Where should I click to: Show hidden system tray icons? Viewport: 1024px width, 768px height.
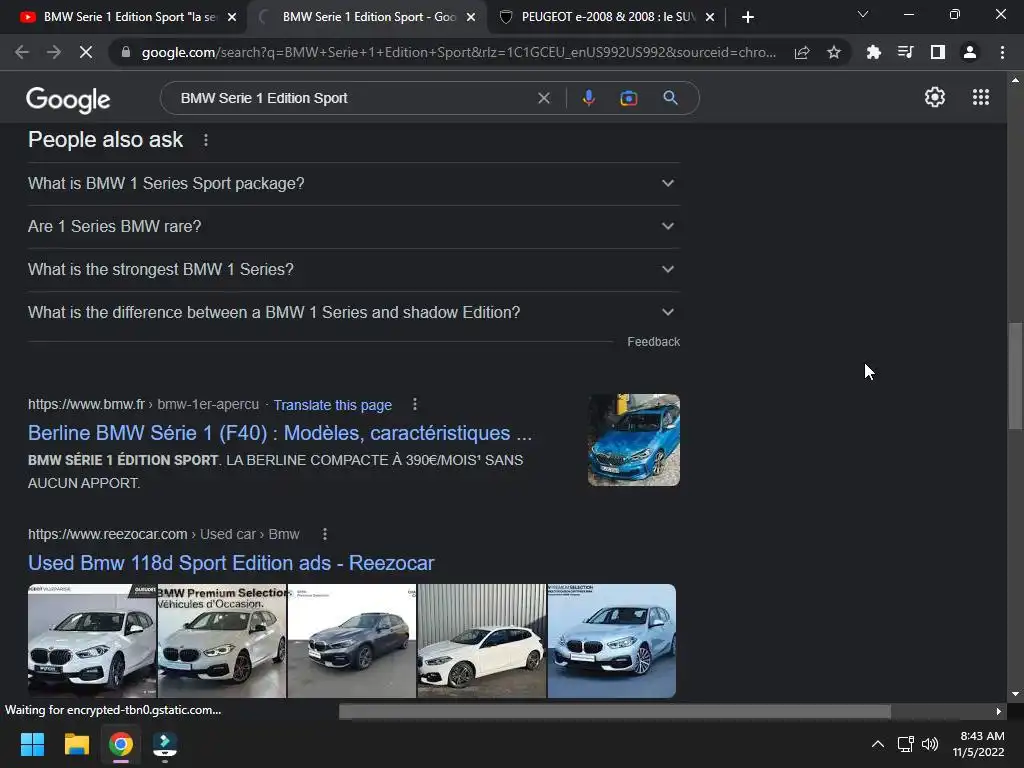point(878,744)
